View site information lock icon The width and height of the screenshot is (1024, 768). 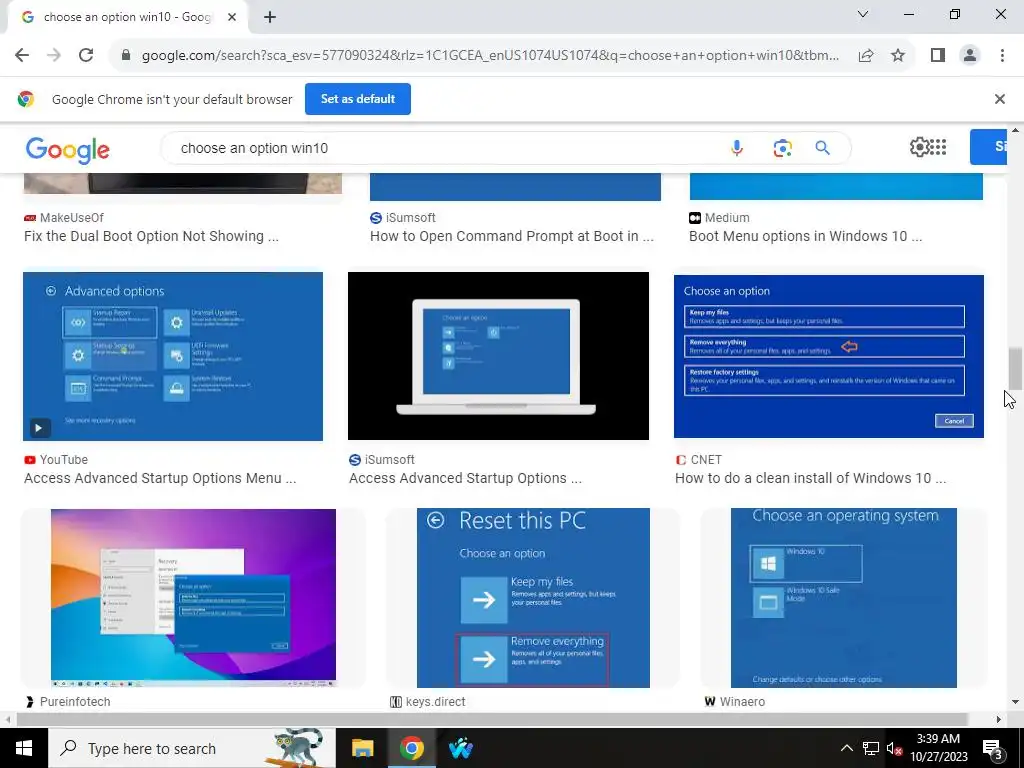(126, 56)
